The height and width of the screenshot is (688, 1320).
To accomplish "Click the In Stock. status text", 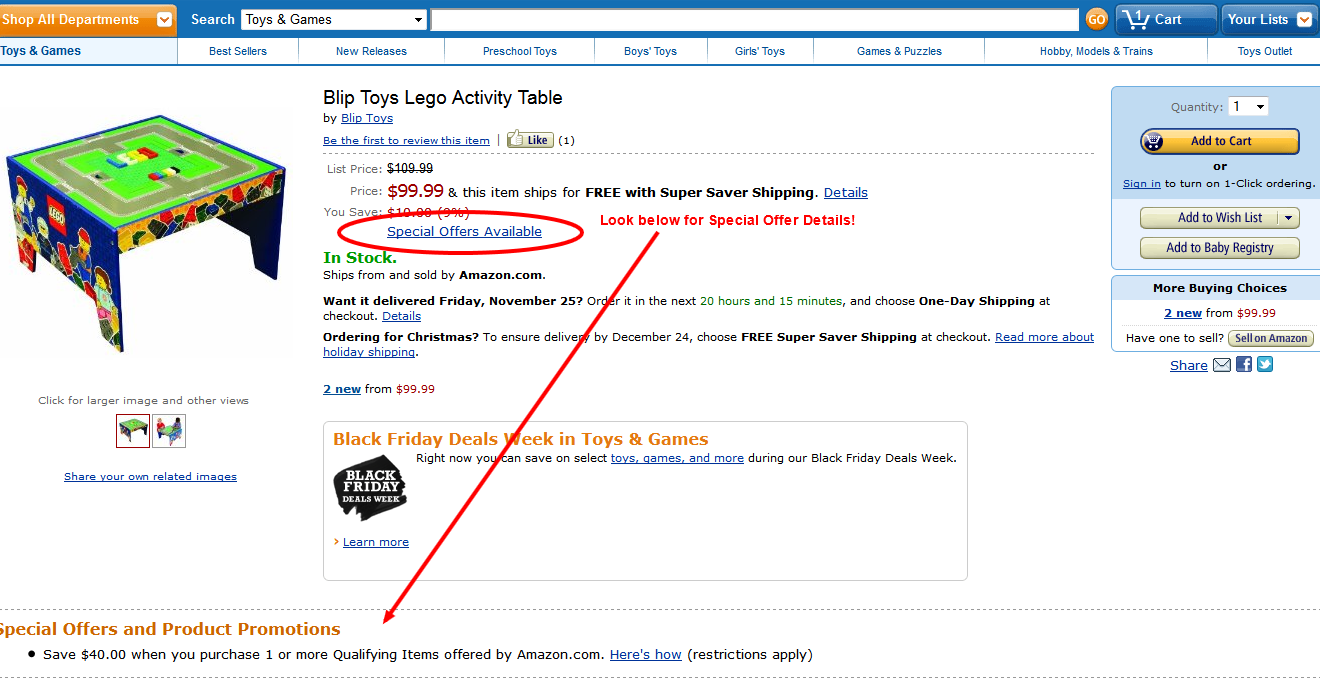I will pyautogui.click(x=360, y=258).
